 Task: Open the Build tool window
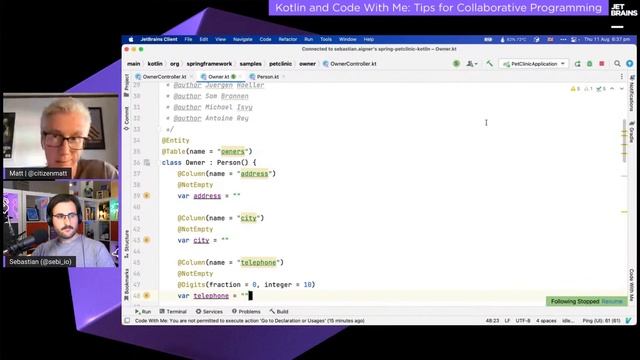pyautogui.click(x=279, y=311)
